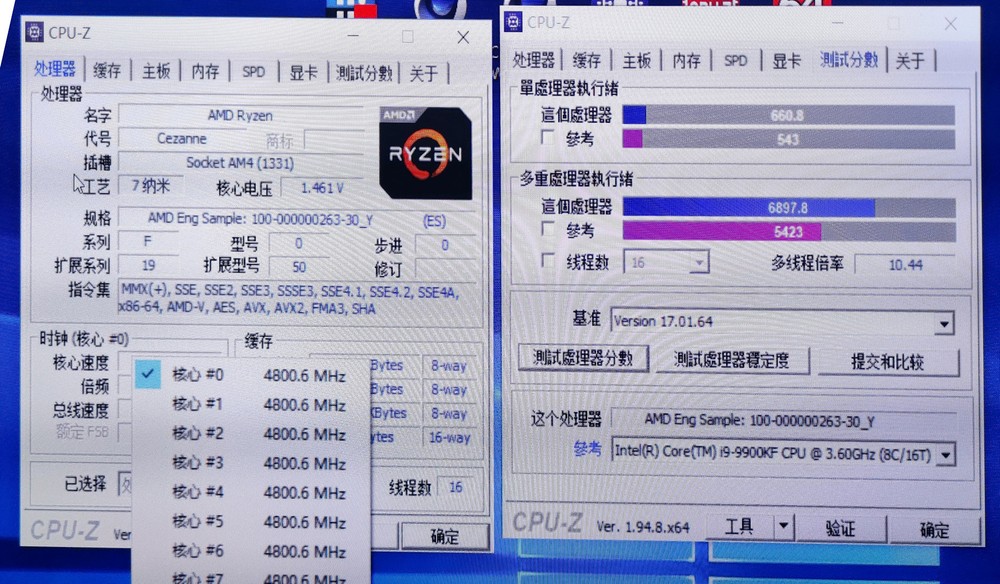Click 參考 link in right window

click(587, 449)
